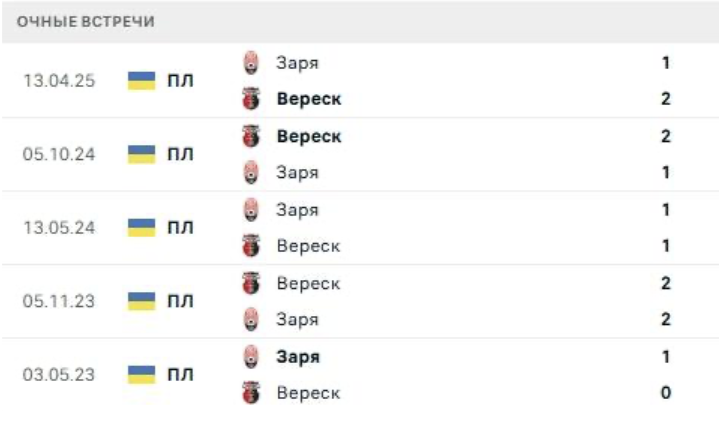This screenshot has height=424, width=724.
Task: Open the Очные встречи section header
Action: [86, 22]
